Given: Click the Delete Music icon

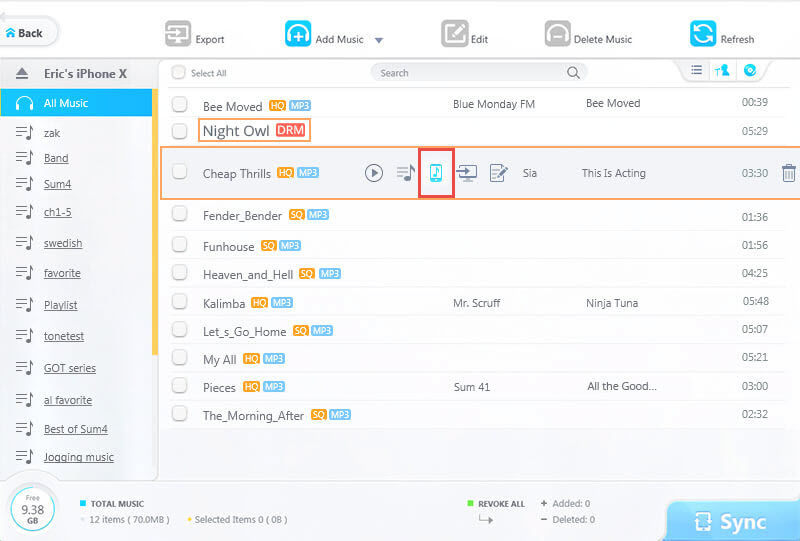Looking at the screenshot, I should 558,34.
